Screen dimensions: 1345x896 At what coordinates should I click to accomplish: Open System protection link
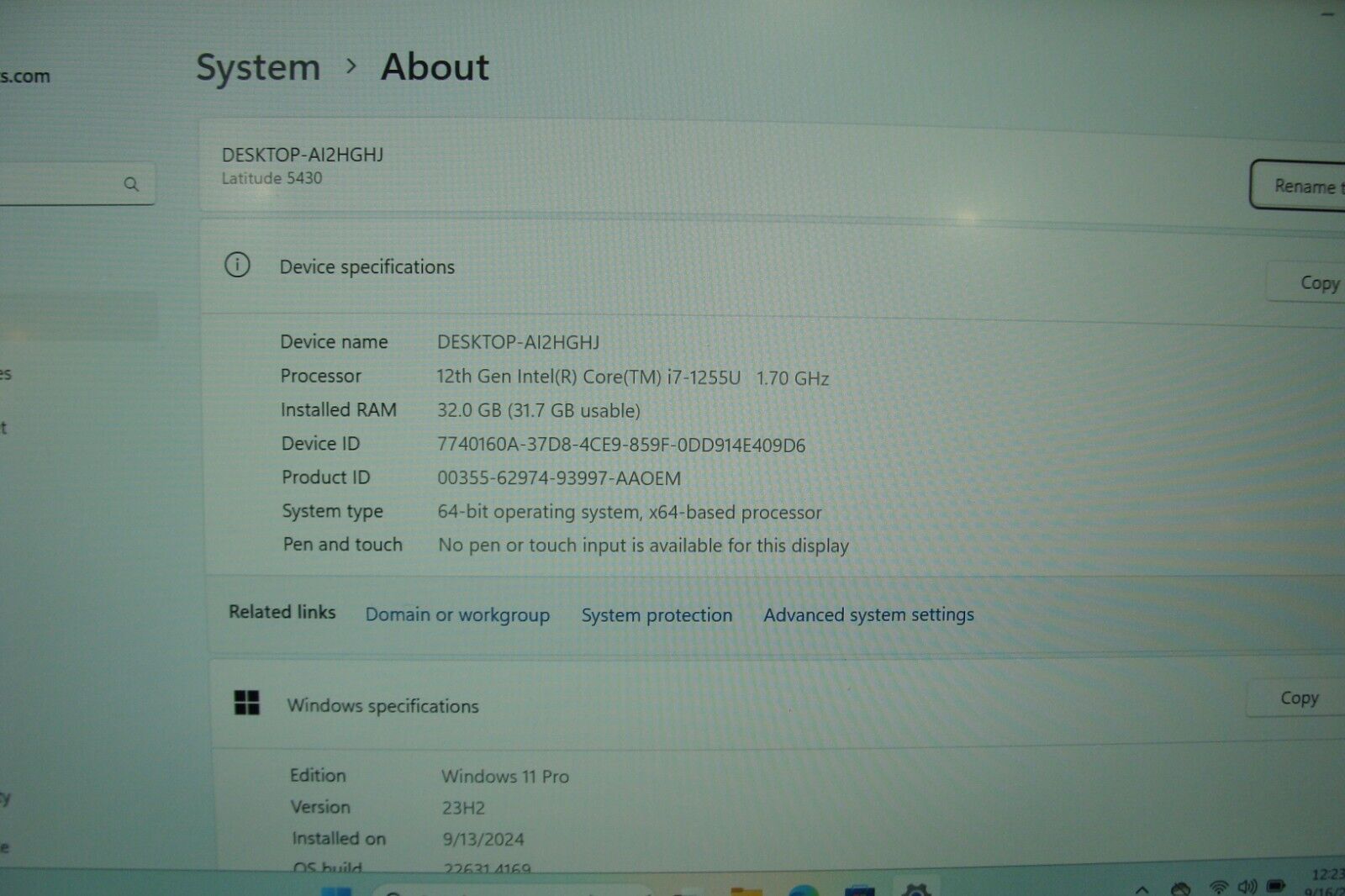[657, 614]
